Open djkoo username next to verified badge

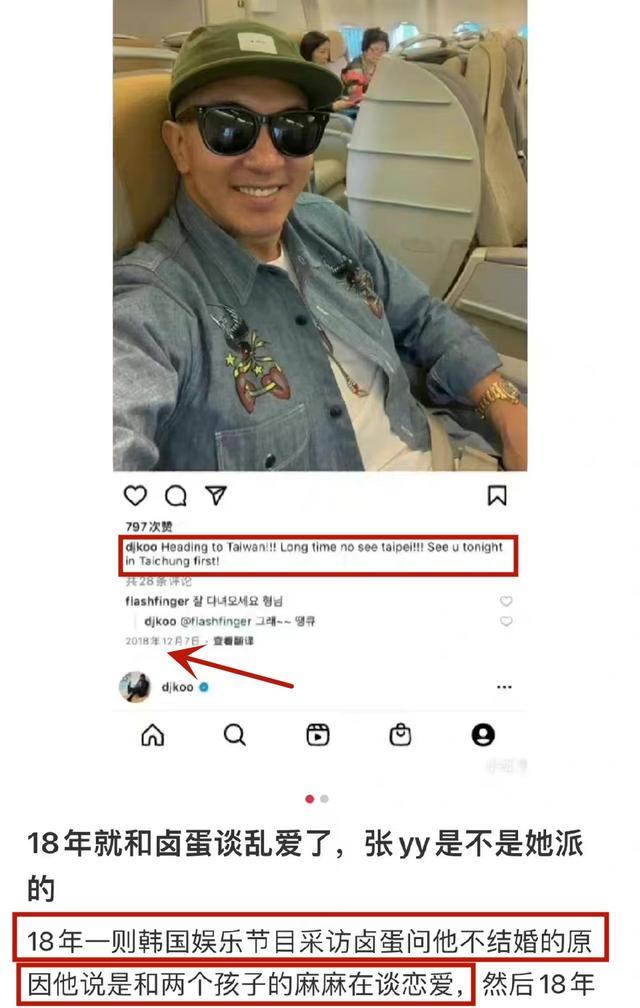click(x=177, y=687)
